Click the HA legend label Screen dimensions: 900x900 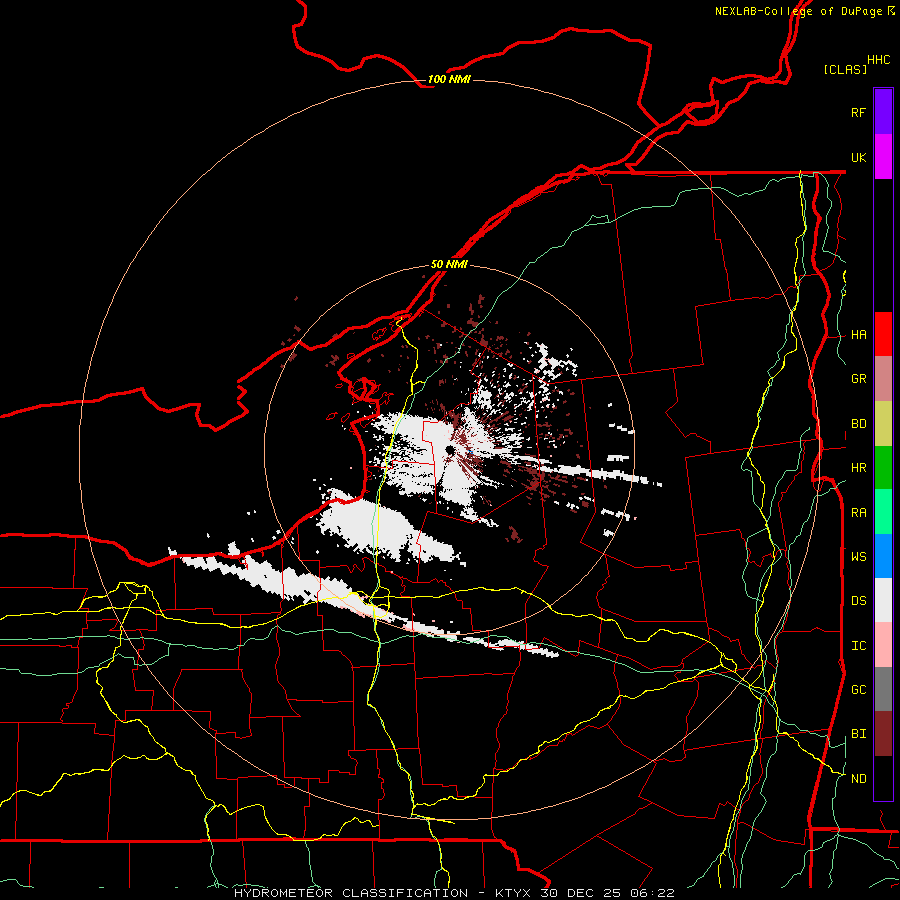pos(858,335)
